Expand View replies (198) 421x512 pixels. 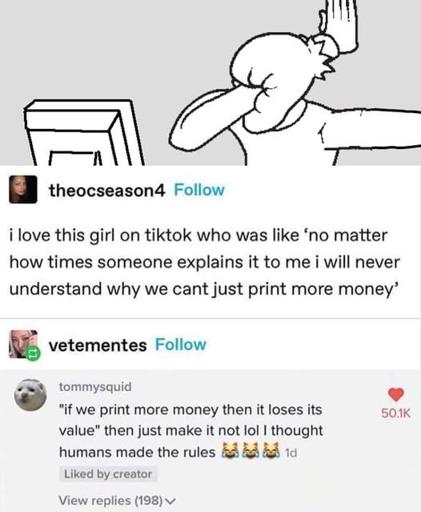[117, 500]
